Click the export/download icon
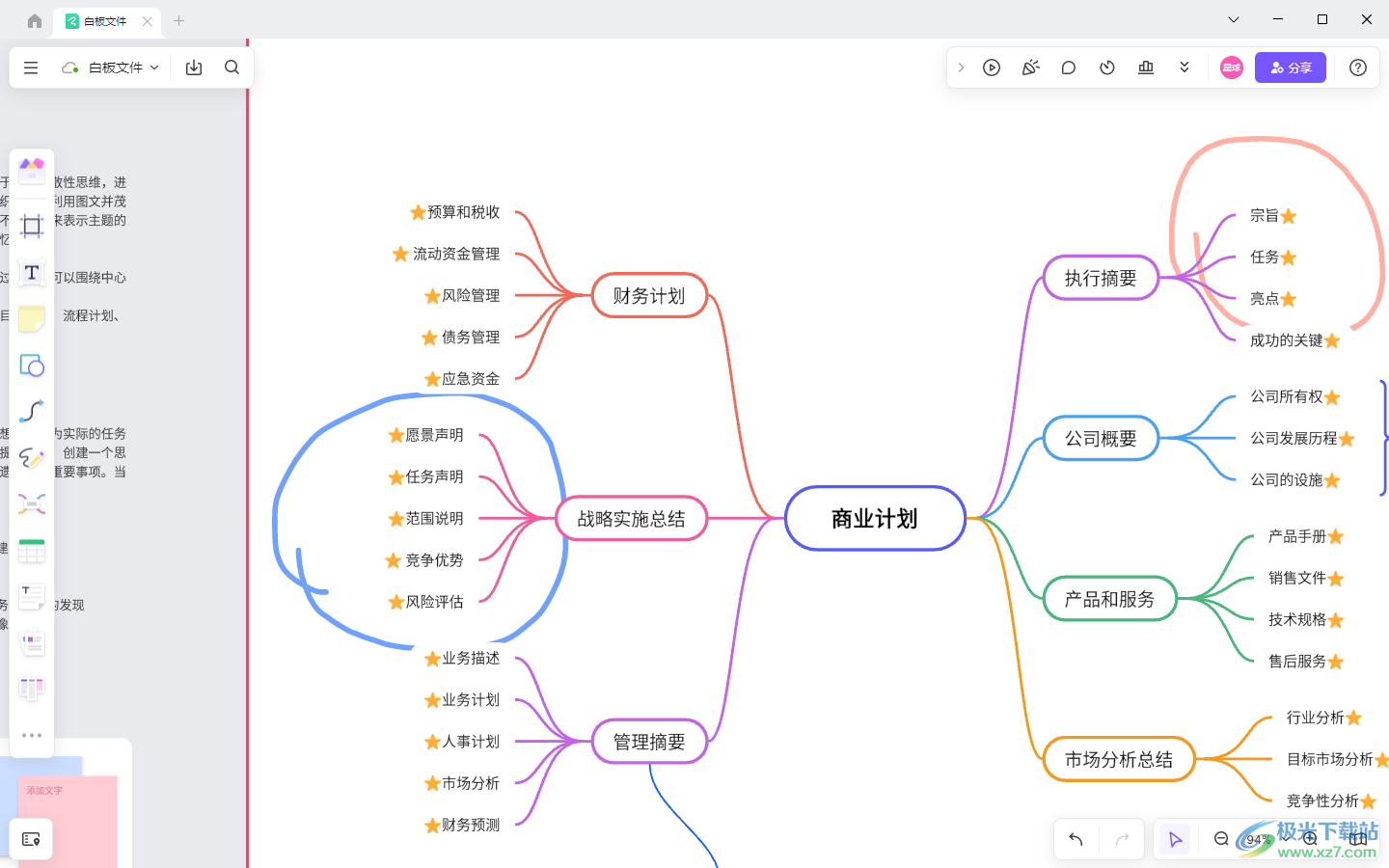This screenshot has height=868, width=1389. (194, 68)
